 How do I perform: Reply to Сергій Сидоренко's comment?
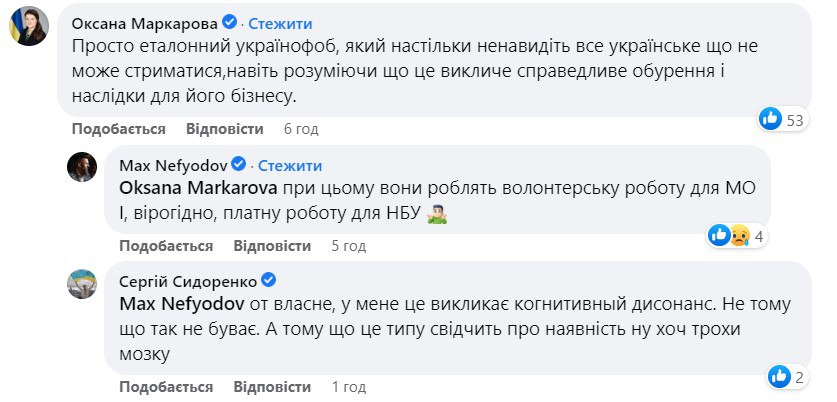click(272, 386)
